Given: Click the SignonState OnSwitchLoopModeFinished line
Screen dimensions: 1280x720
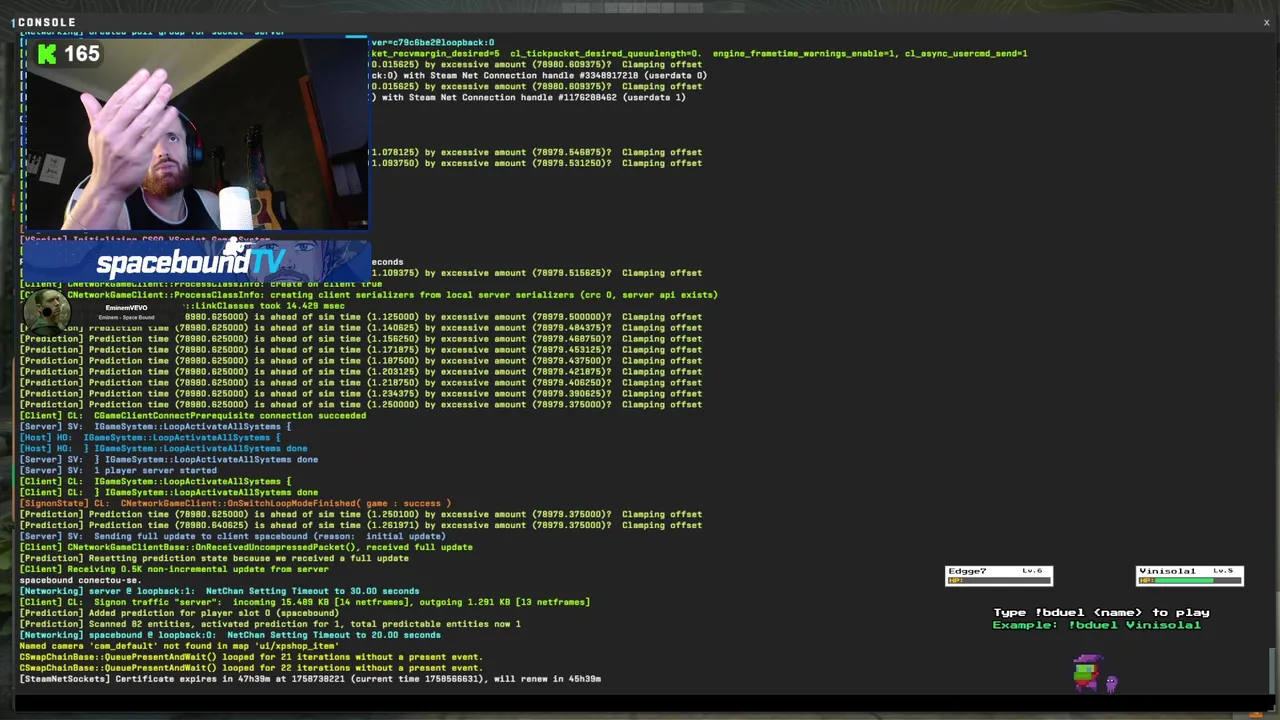Looking at the screenshot, I should click(235, 503).
